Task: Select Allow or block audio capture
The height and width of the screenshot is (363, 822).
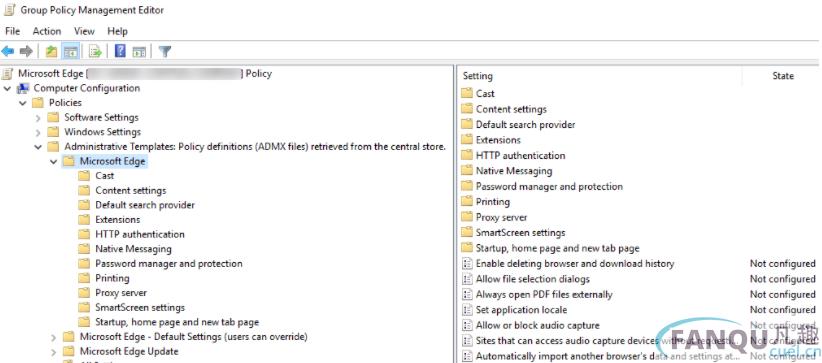Action: tap(537, 326)
